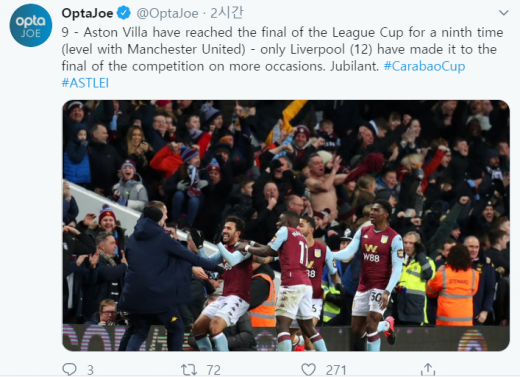Click the reply speech bubble icon
This screenshot has height=377, width=520.
(x=70, y=369)
